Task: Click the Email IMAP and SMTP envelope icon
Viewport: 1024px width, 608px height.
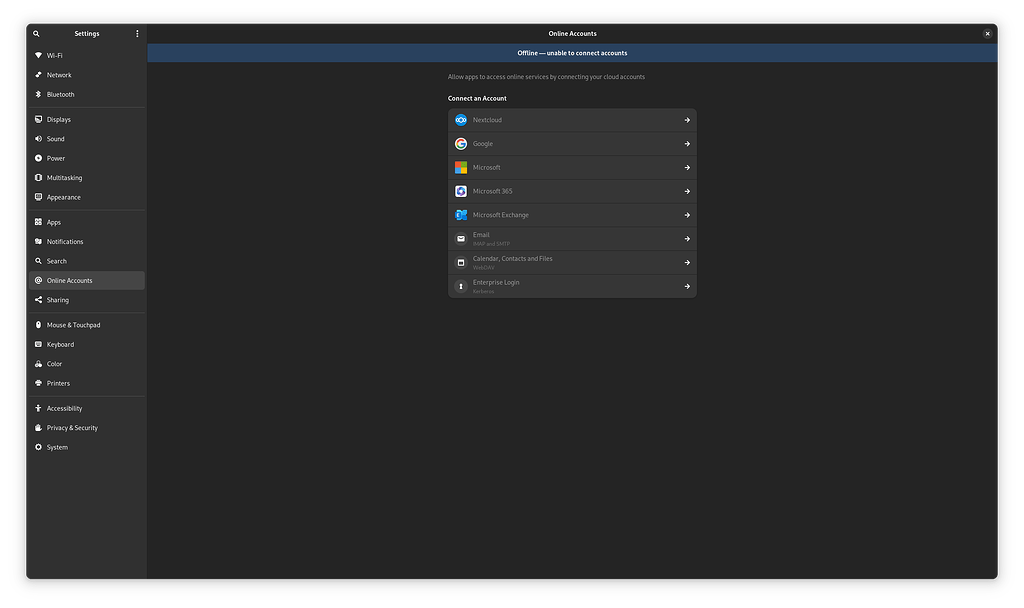Action: click(x=460, y=238)
